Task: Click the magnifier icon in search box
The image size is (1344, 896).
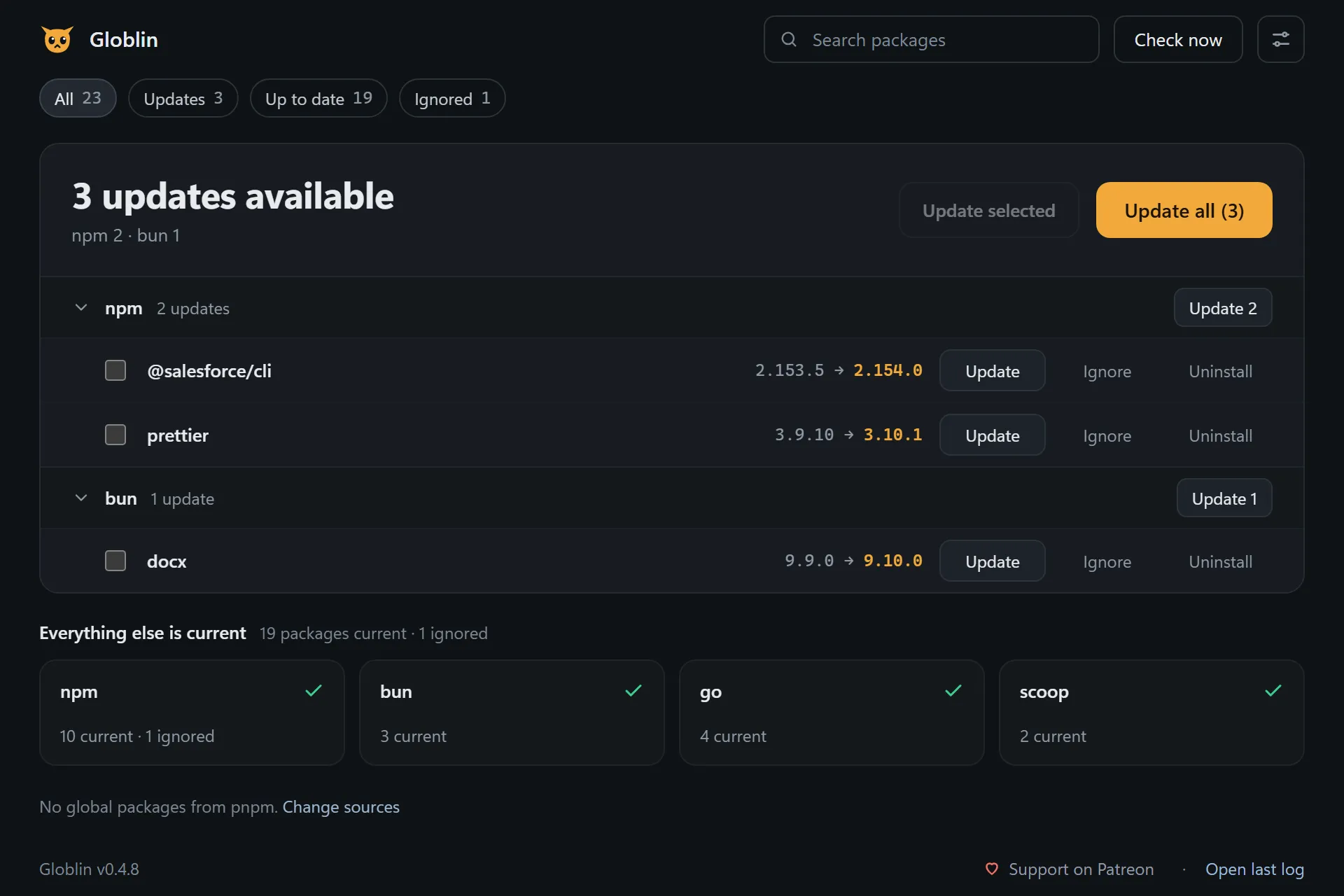Action: (789, 39)
